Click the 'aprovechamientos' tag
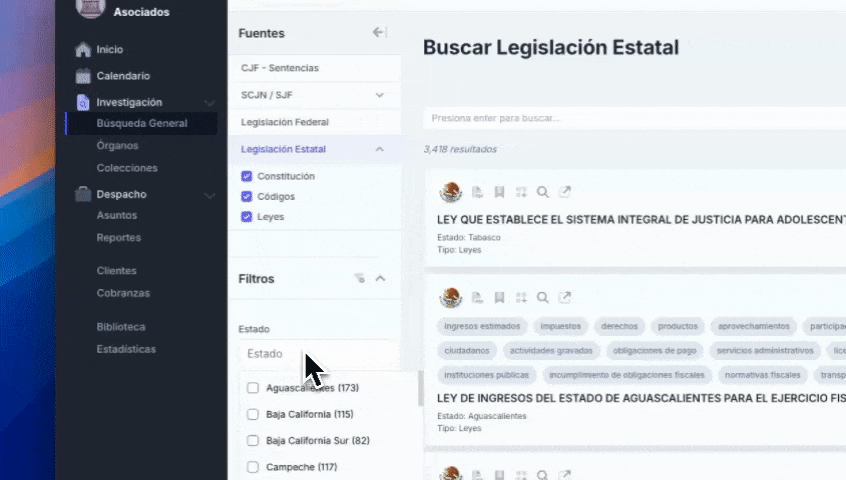The image size is (846, 480). pyautogui.click(x=754, y=326)
